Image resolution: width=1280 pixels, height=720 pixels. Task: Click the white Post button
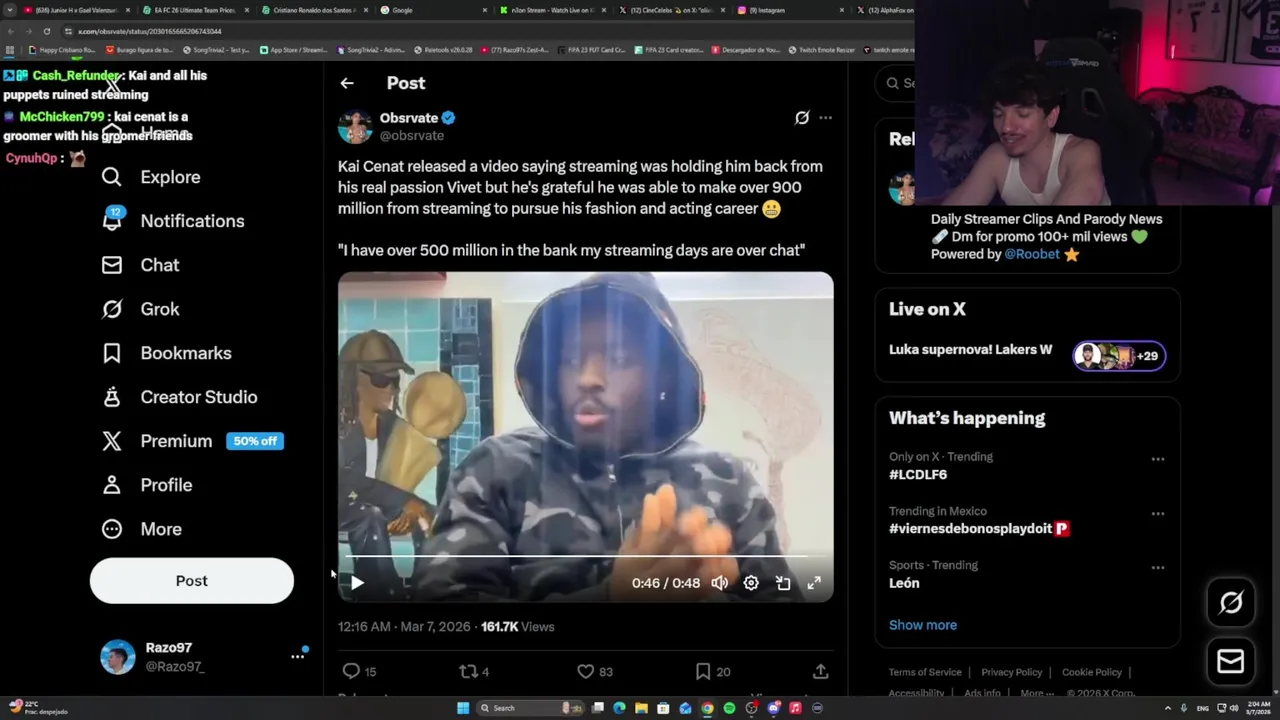coord(192,581)
